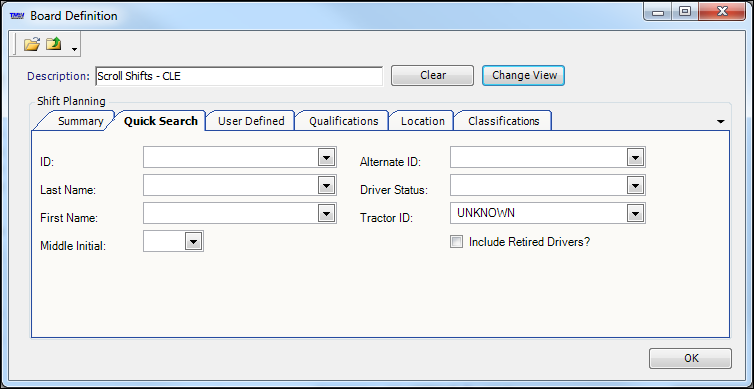
Task: Enable Include Retired Drivers checkbox
Action: [456, 241]
